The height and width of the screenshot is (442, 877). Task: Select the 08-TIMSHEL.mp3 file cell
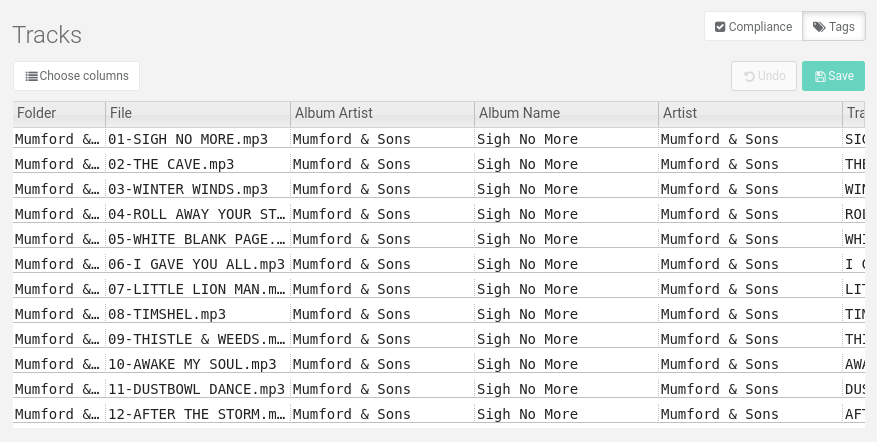pos(198,314)
